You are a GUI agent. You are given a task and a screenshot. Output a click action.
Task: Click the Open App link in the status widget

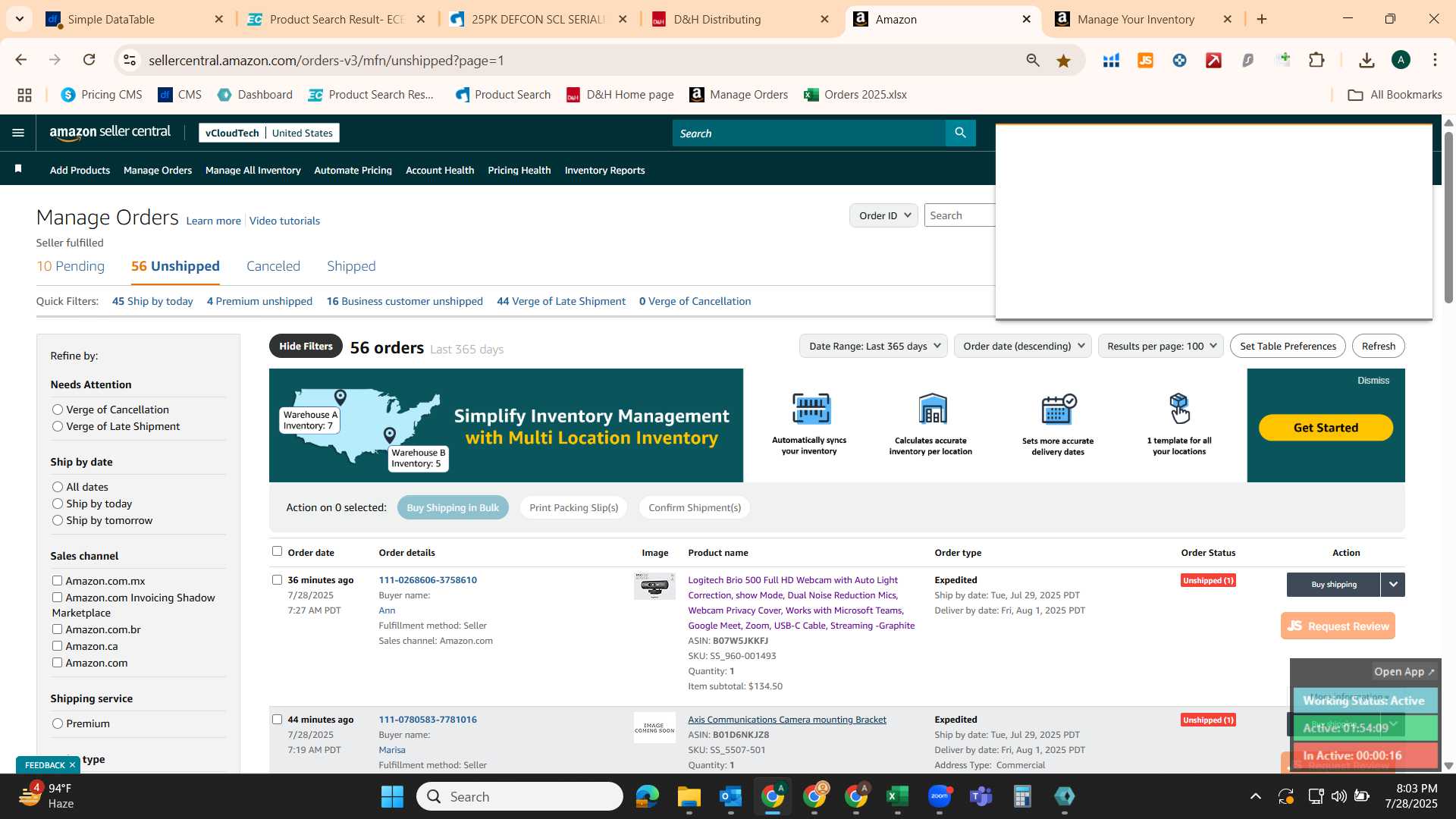point(1404,671)
